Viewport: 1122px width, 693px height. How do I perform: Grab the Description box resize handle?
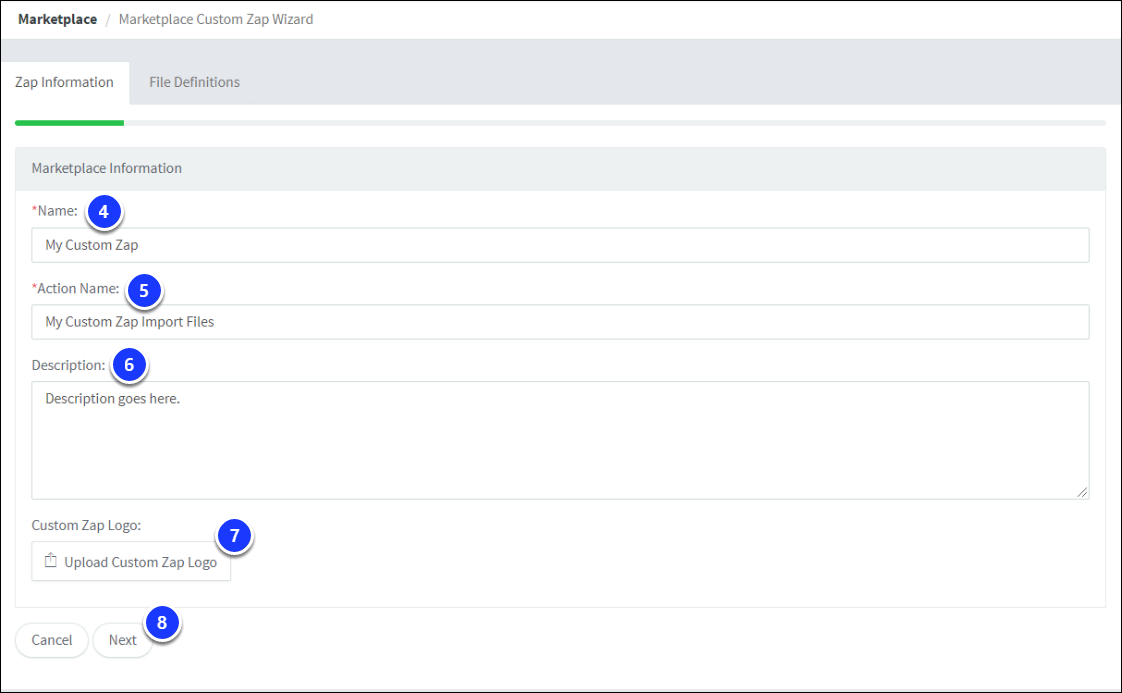(1082, 492)
